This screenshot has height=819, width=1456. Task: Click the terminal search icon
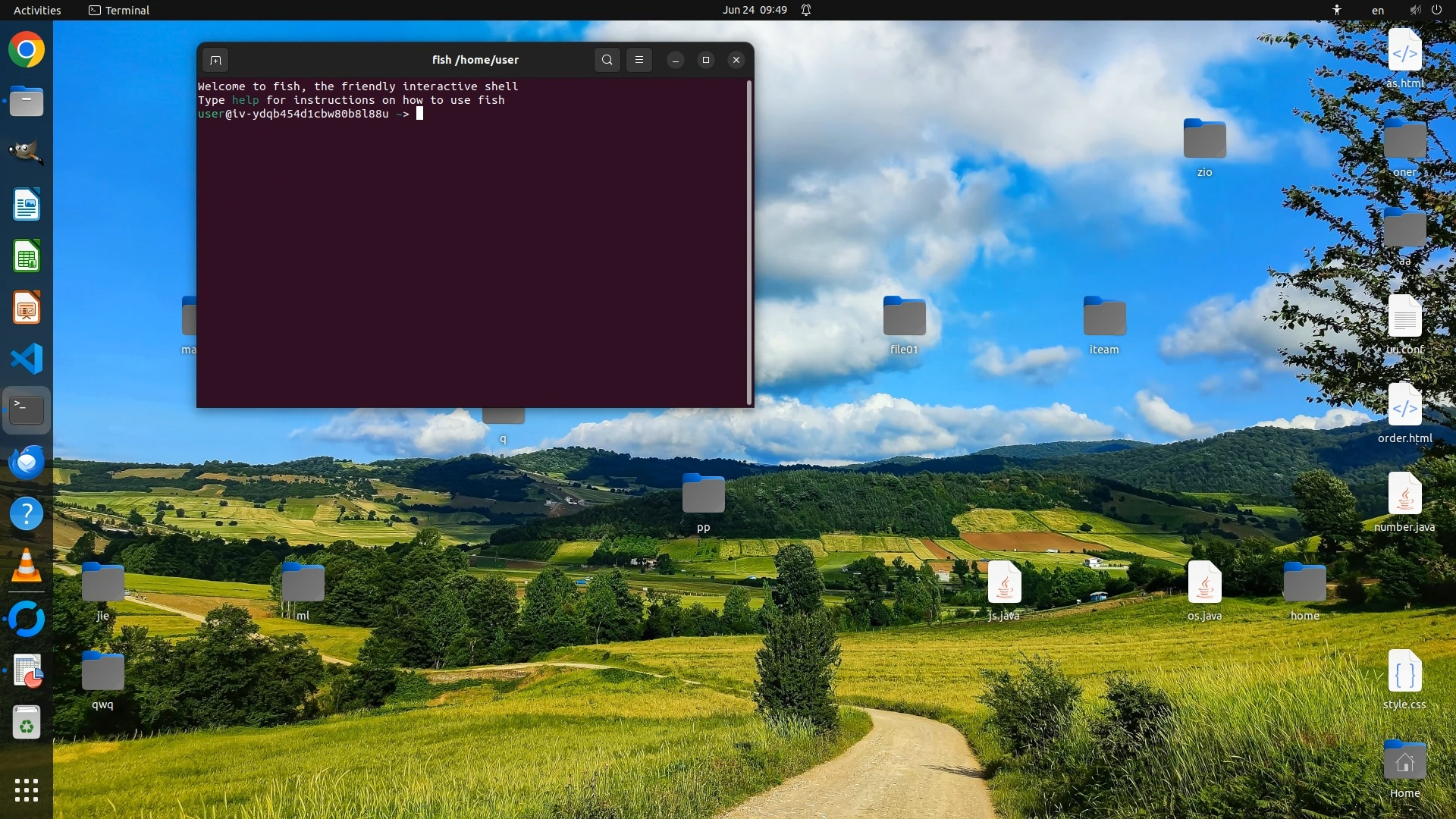pyautogui.click(x=607, y=60)
